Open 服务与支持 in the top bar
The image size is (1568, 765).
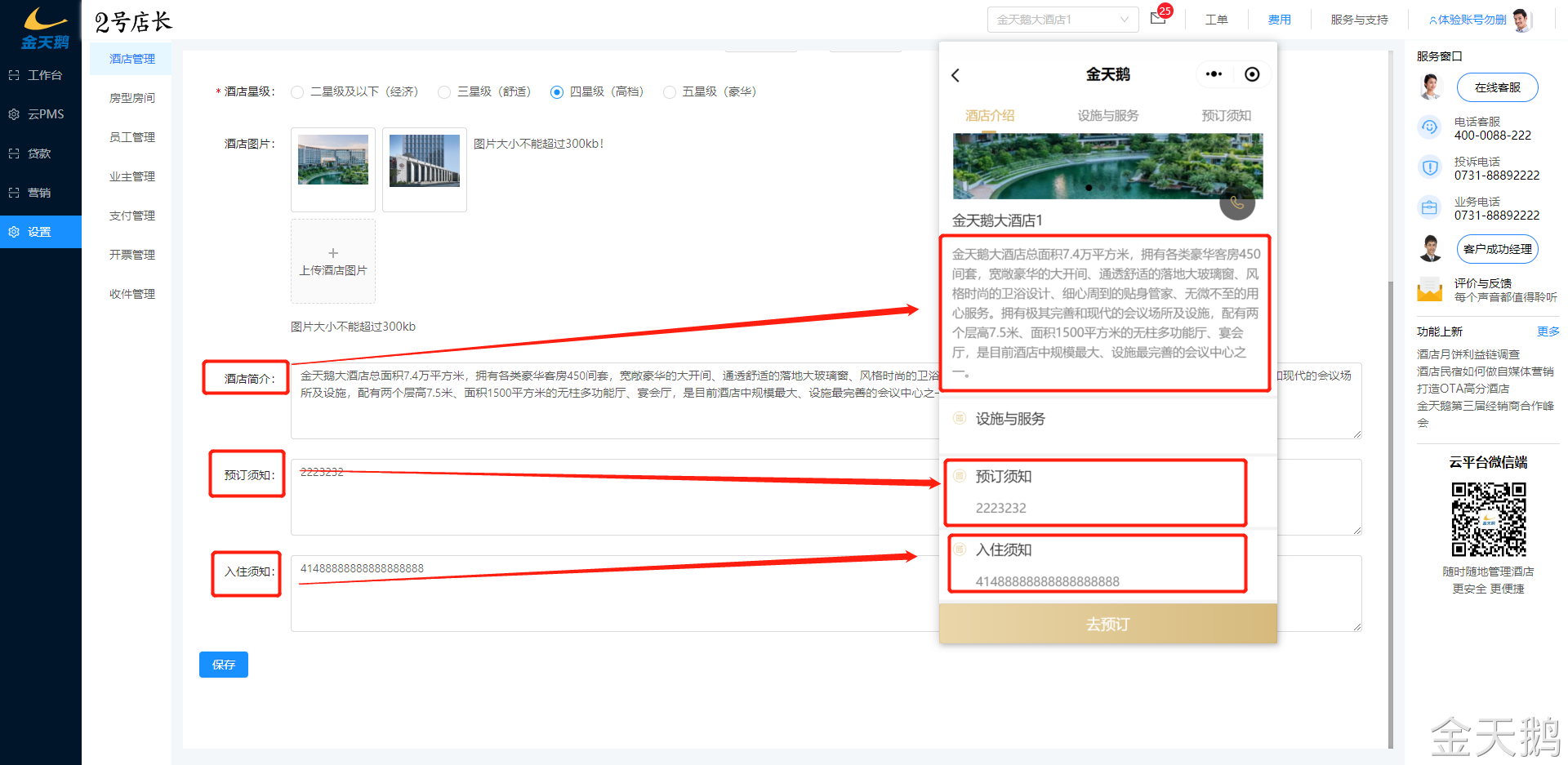point(1359,20)
